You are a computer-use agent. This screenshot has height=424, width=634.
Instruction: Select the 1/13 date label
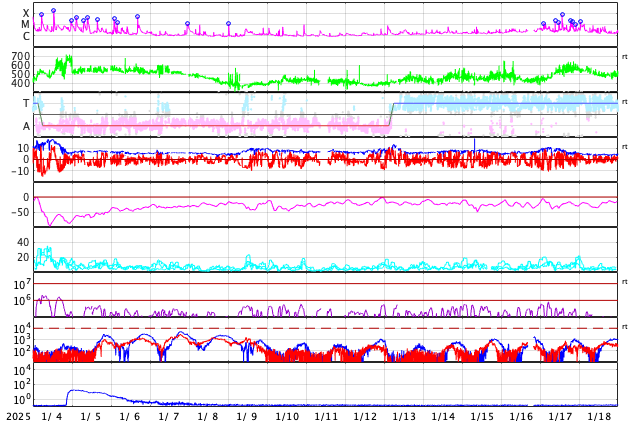(404, 416)
